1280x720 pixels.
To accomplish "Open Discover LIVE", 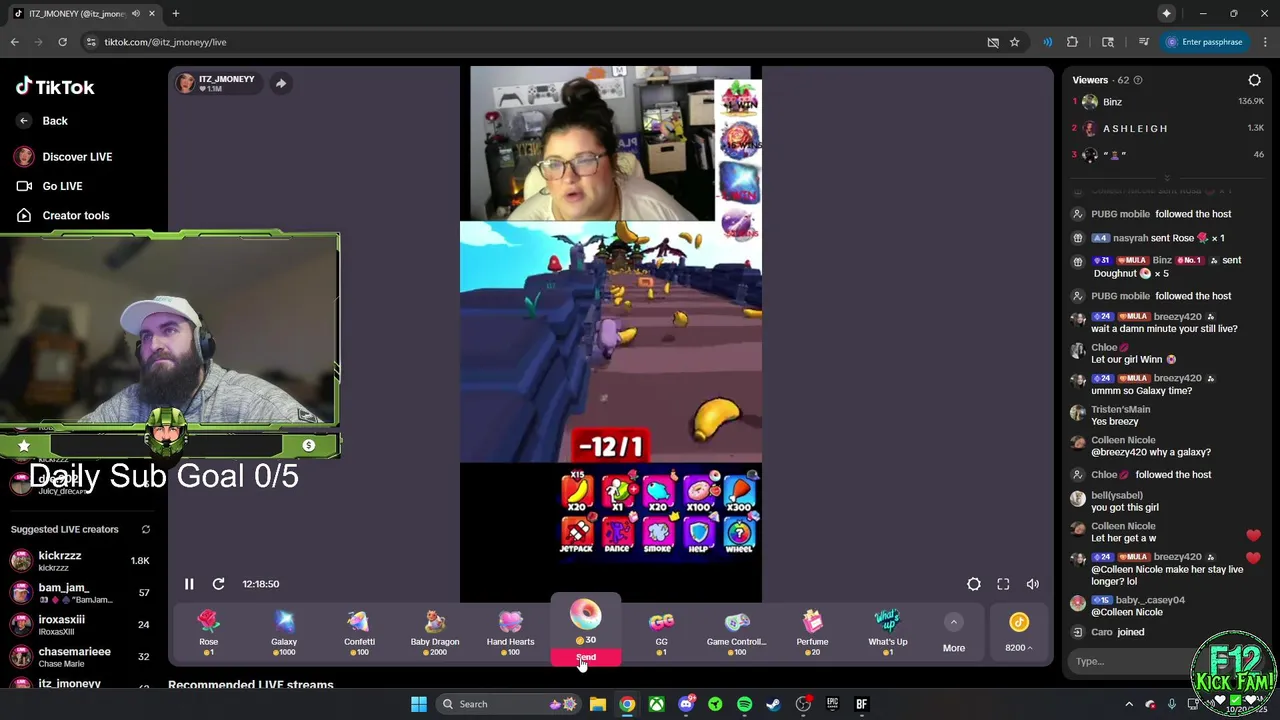I will pyautogui.click(x=63, y=157).
